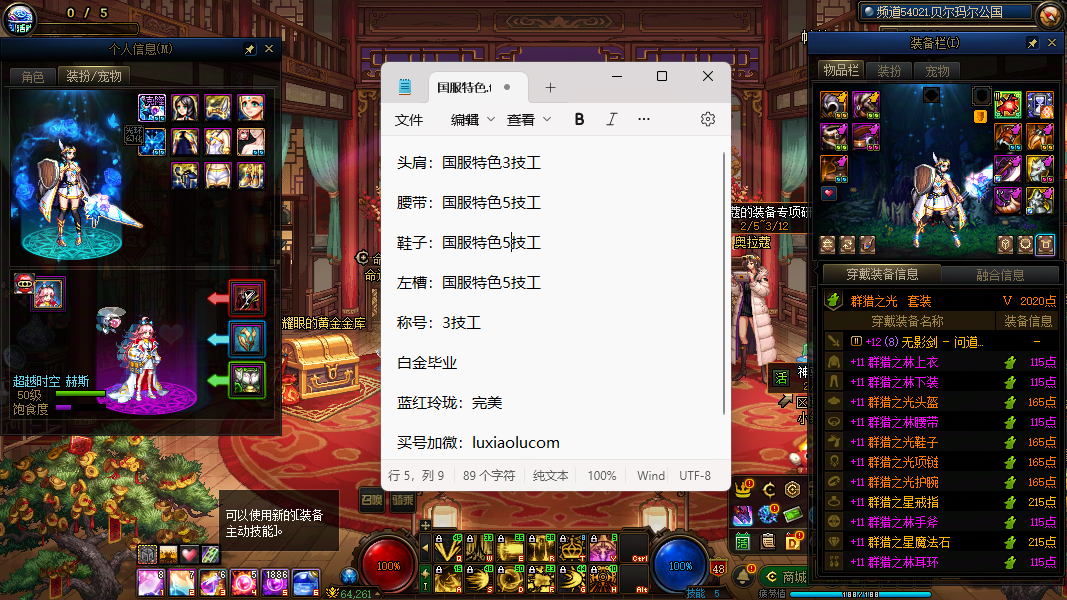Open the more options ellipsis menu
The width and height of the screenshot is (1067, 600).
644,119
